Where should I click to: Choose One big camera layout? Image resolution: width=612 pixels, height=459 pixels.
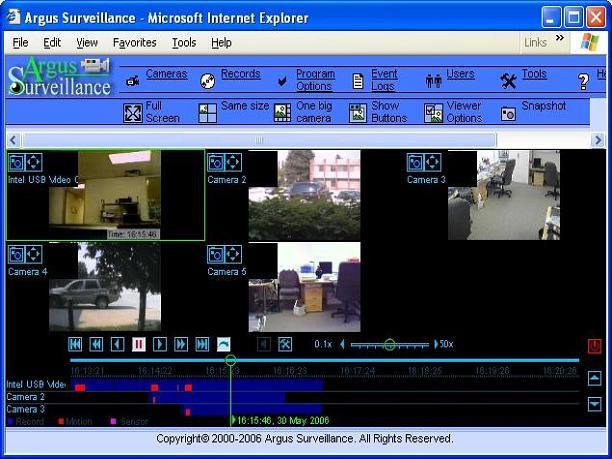(x=303, y=112)
